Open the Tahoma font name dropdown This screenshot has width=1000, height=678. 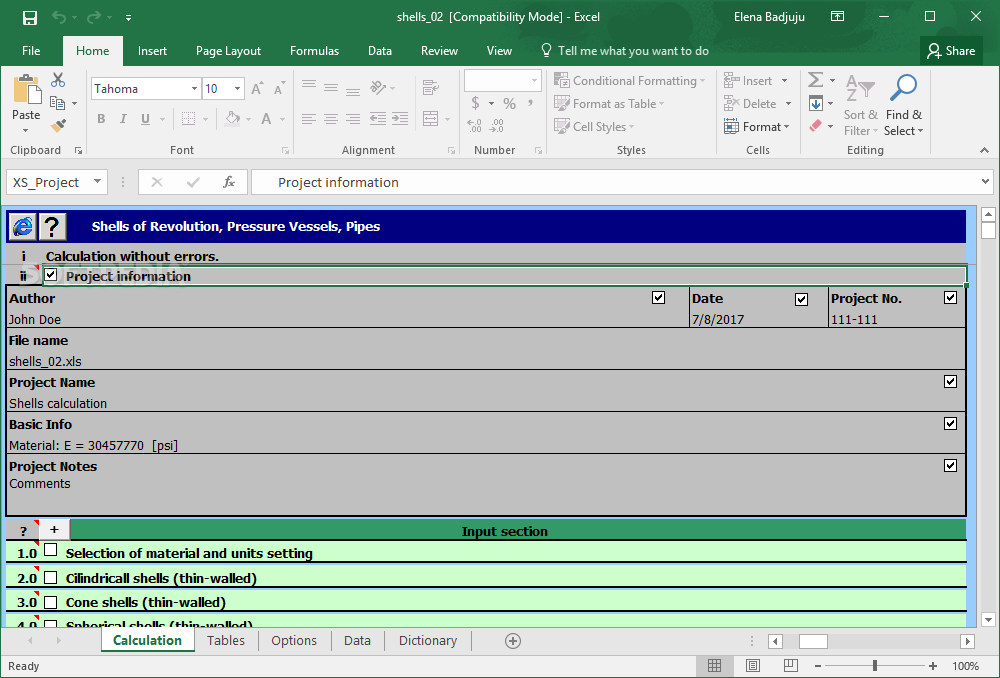coord(194,89)
